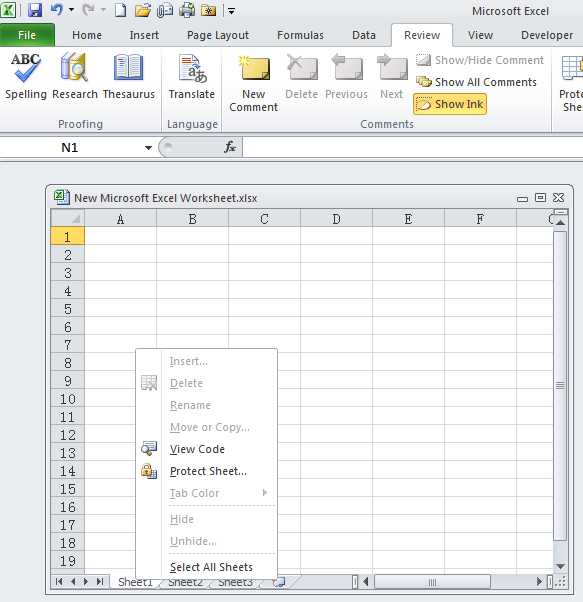Click the Save icon in quick access toolbar
This screenshot has width=583, height=602.
(35, 10)
